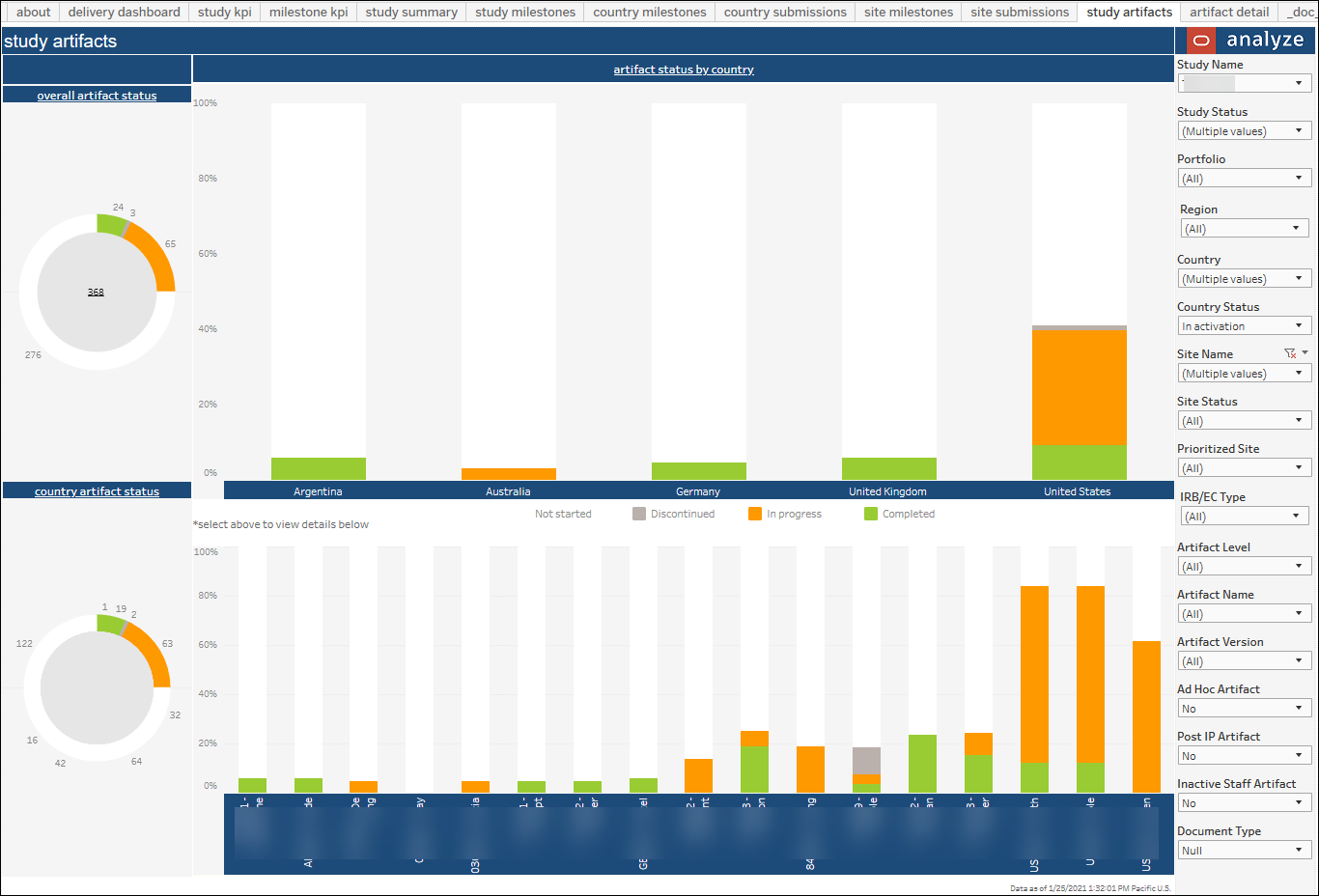Change the Country Status filter from In activation
Image resolution: width=1319 pixels, height=896 pixels.
1244,326
